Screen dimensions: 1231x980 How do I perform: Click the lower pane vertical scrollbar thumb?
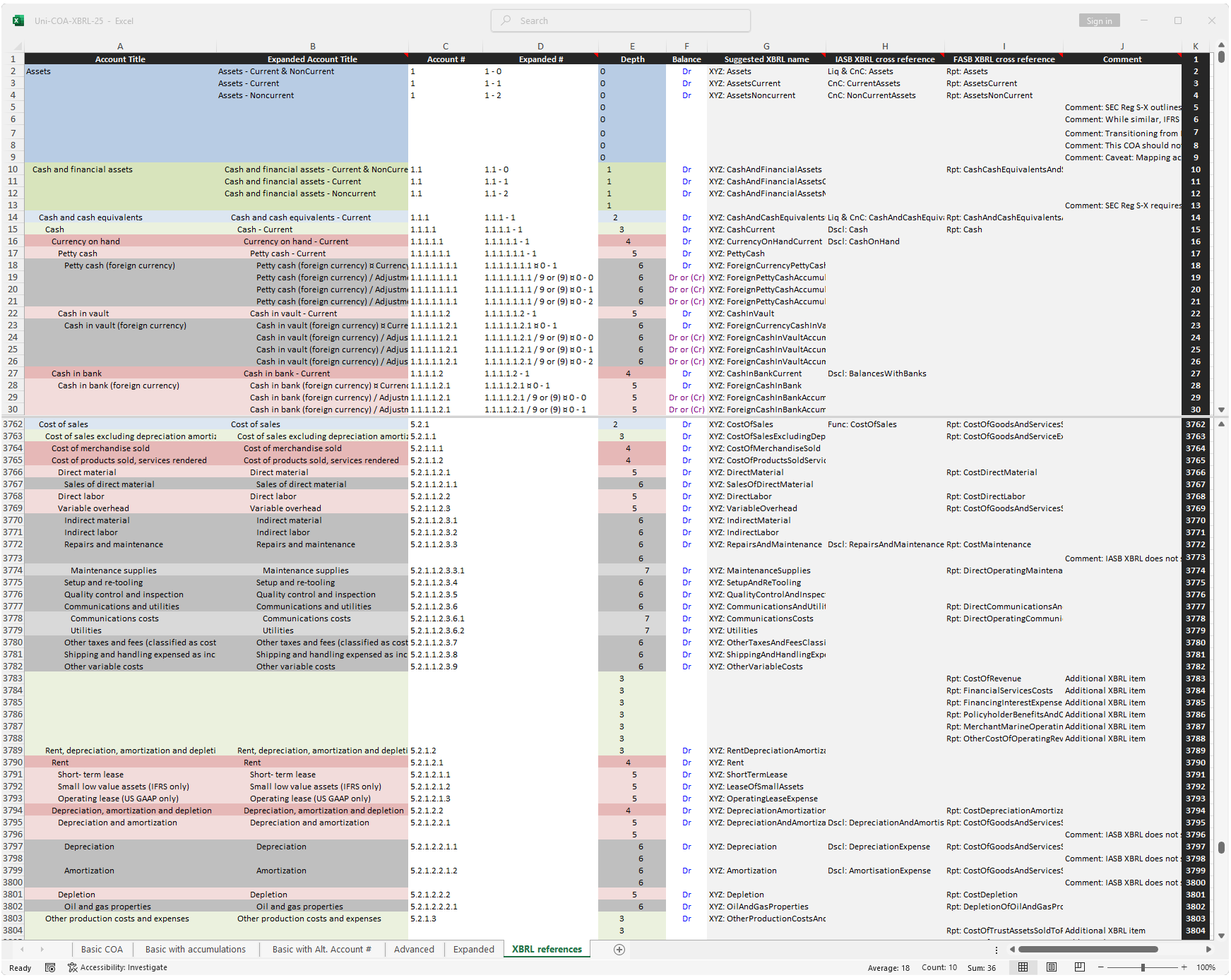click(x=1221, y=847)
